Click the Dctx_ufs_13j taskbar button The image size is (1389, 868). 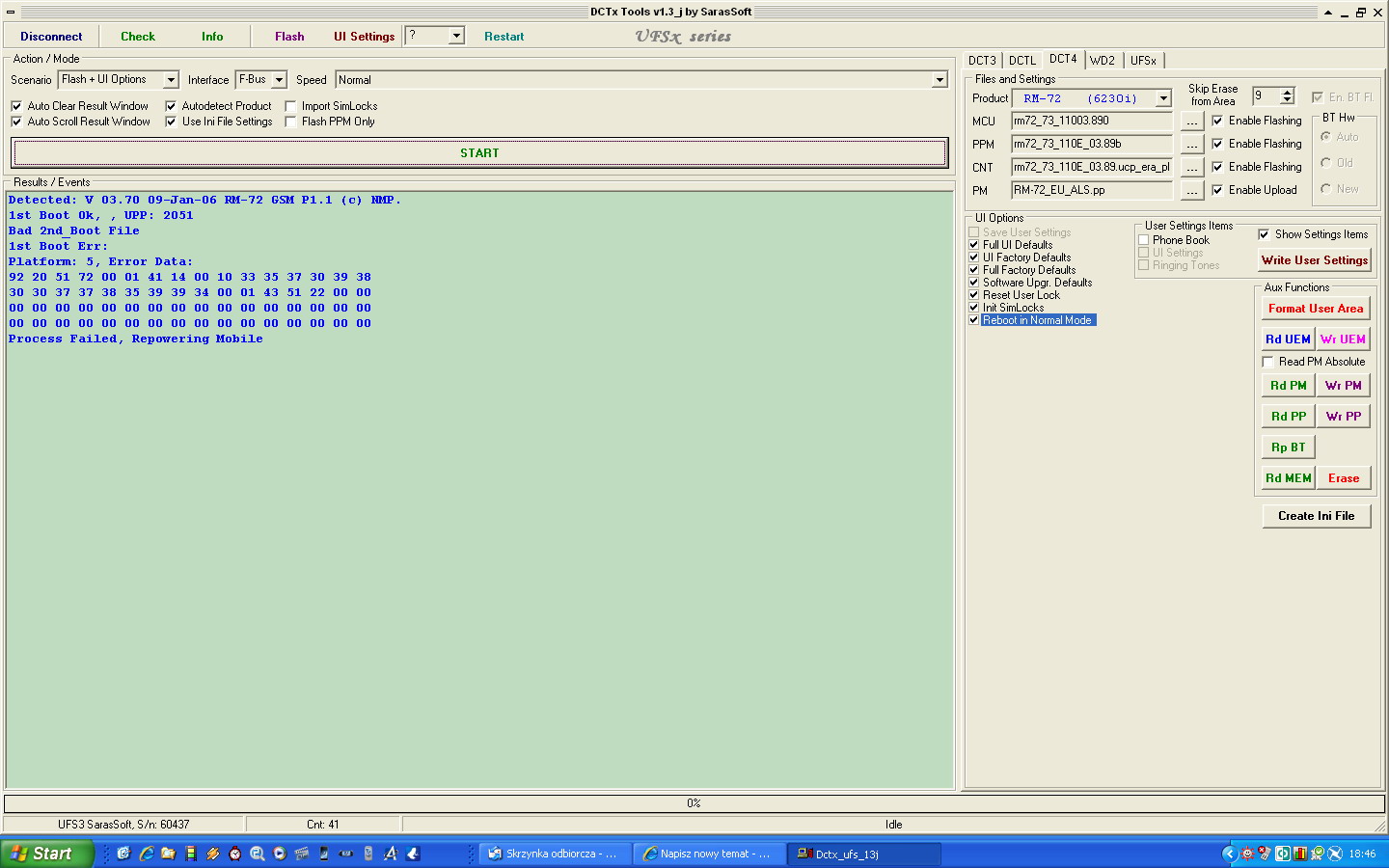tap(864, 854)
